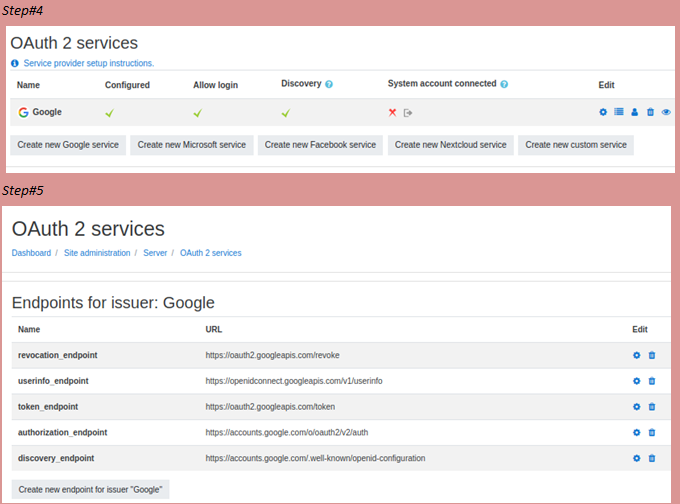Go to Dashboard breadcrumb

[x=31, y=253]
